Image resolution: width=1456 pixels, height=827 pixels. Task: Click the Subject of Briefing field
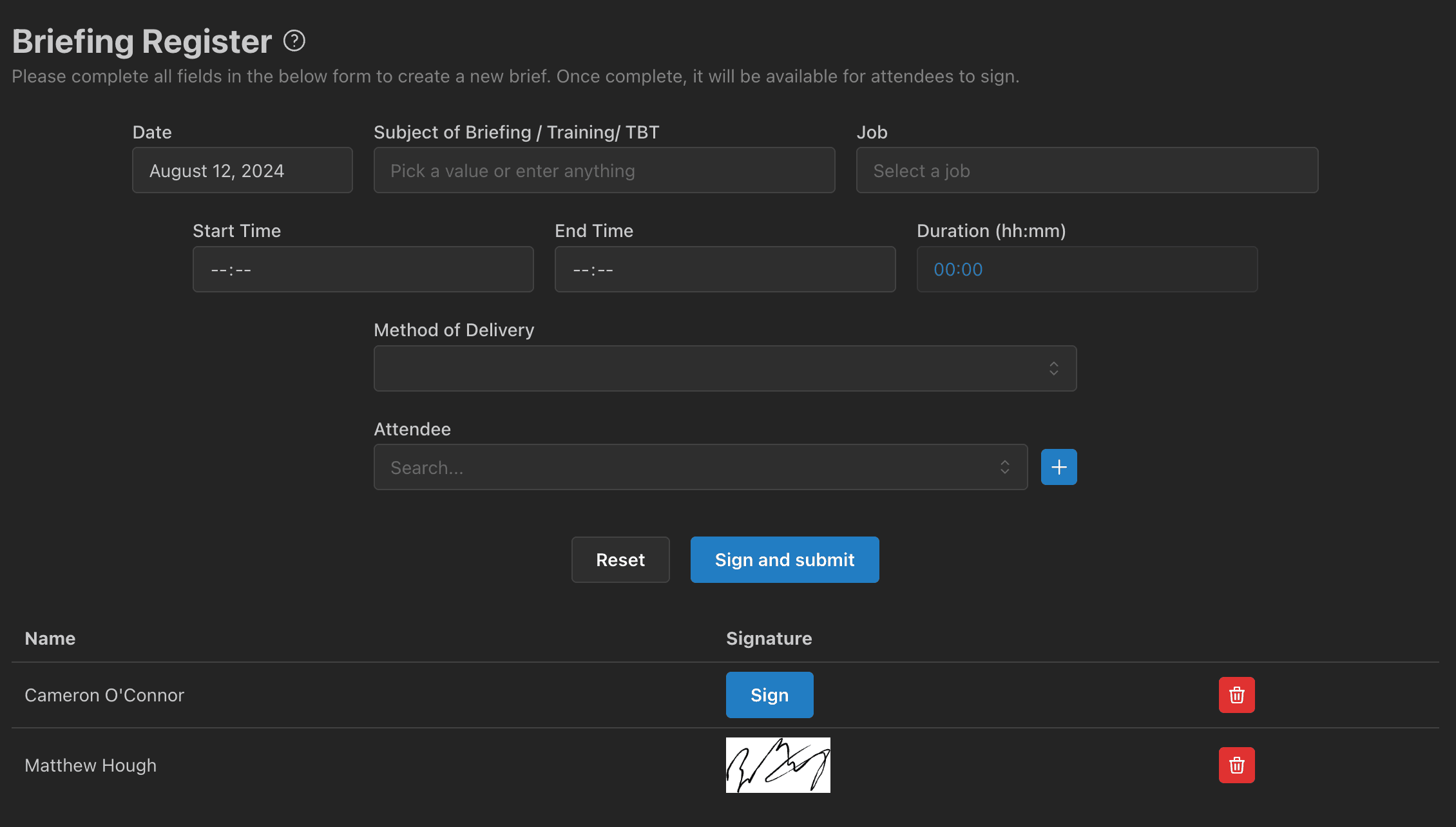(x=604, y=171)
